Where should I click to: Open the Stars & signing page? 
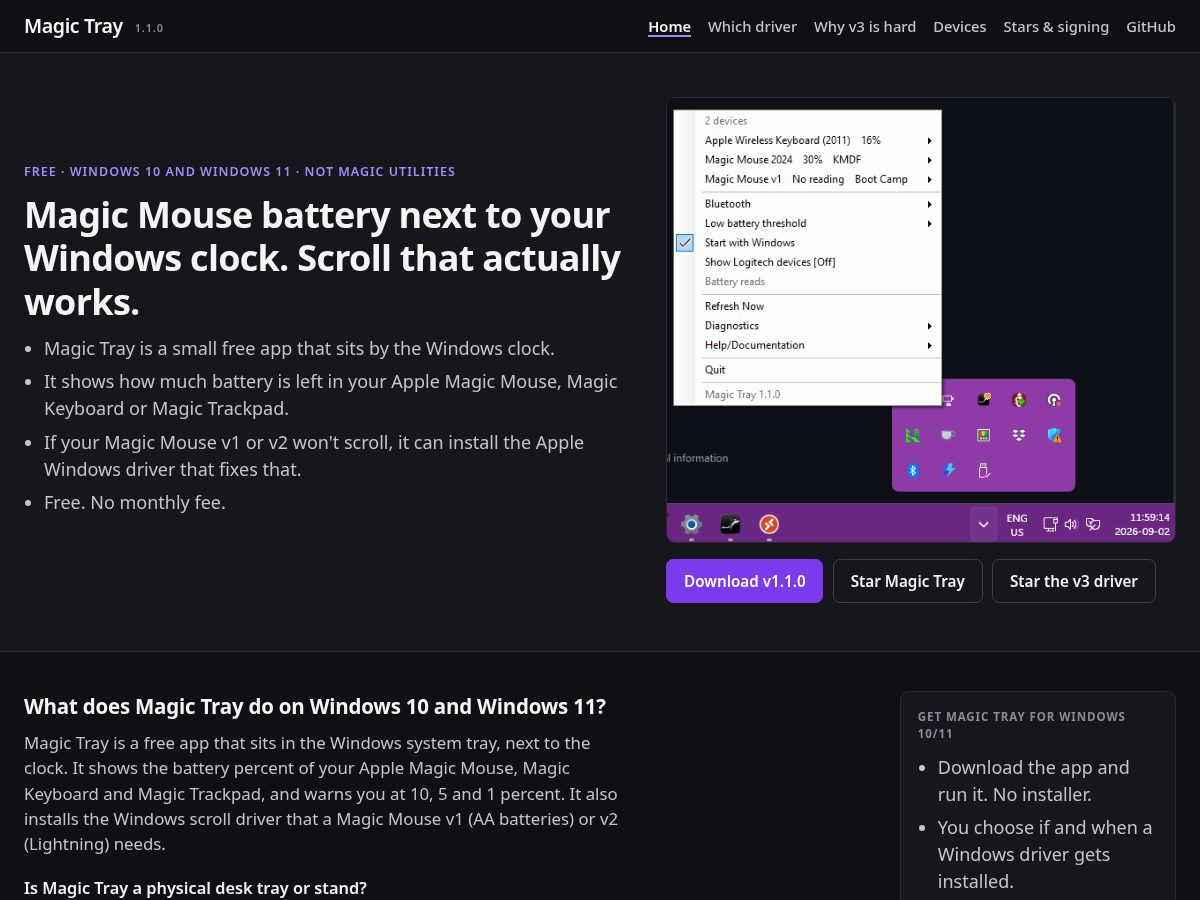(x=1056, y=27)
